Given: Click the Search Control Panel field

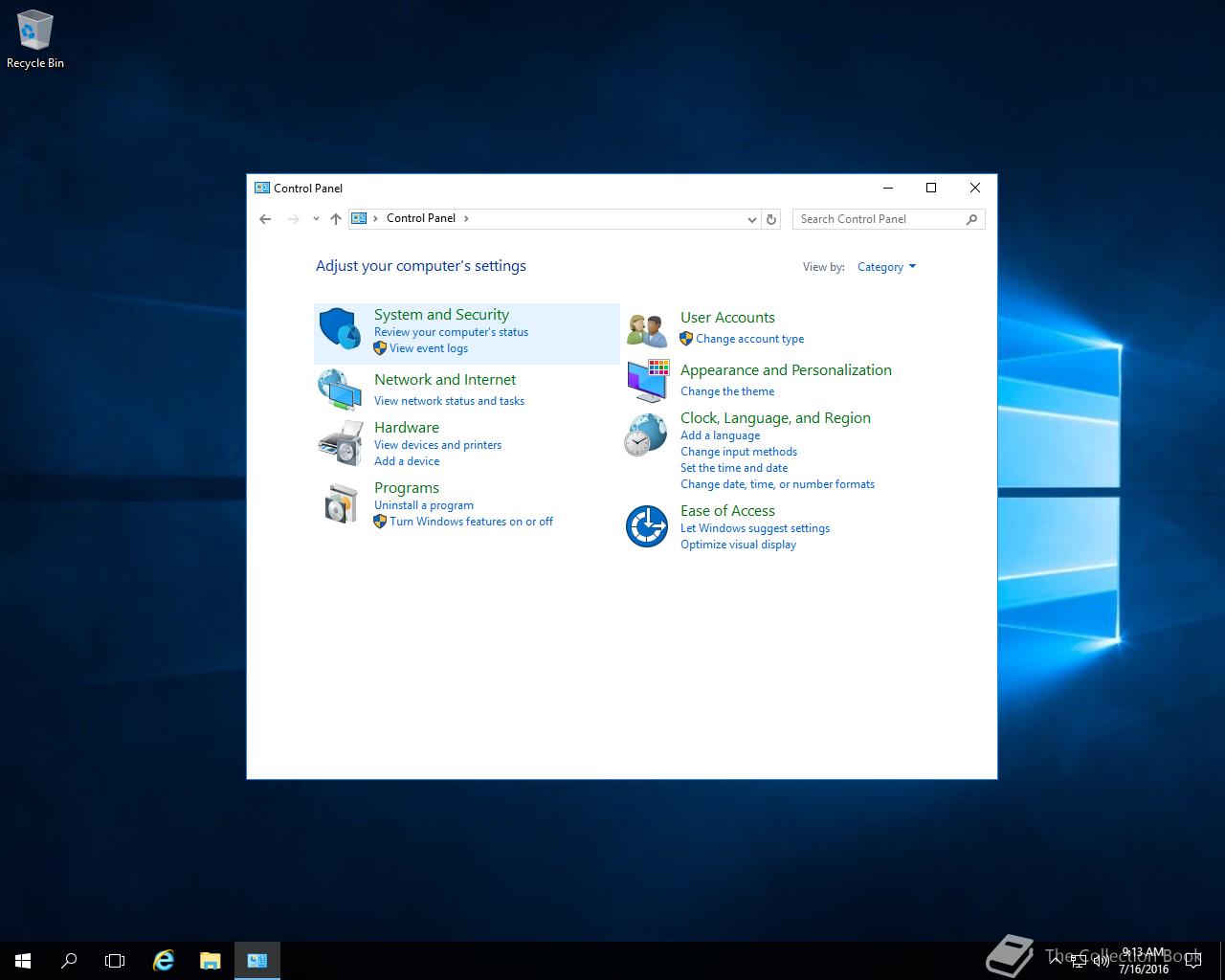Looking at the screenshot, I should (x=880, y=219).
